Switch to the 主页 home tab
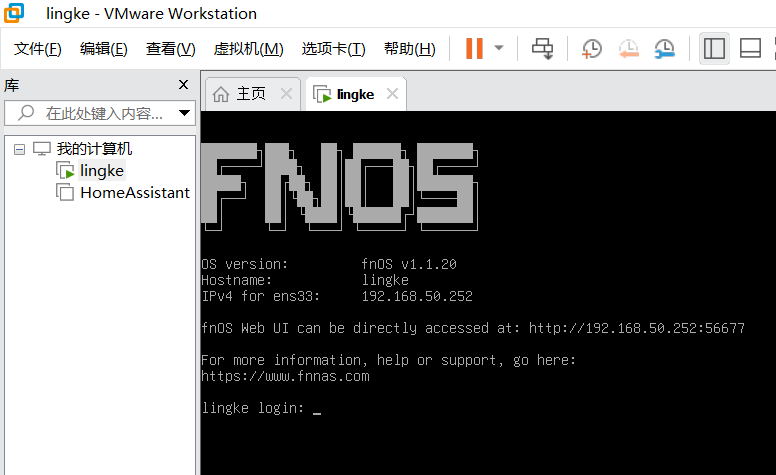The image size is (776, 475). coord(251,94)
